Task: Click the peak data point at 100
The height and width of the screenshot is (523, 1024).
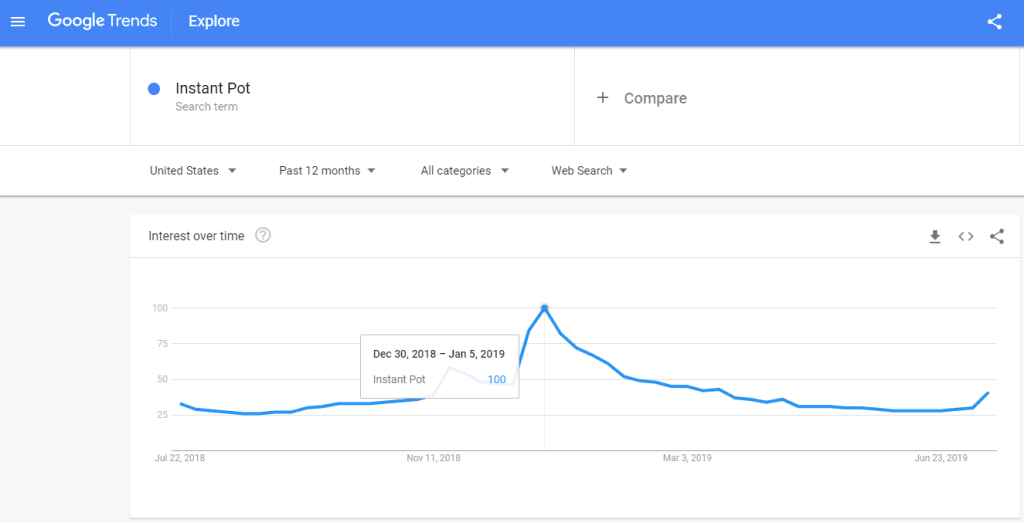Action: coord(544,308)
